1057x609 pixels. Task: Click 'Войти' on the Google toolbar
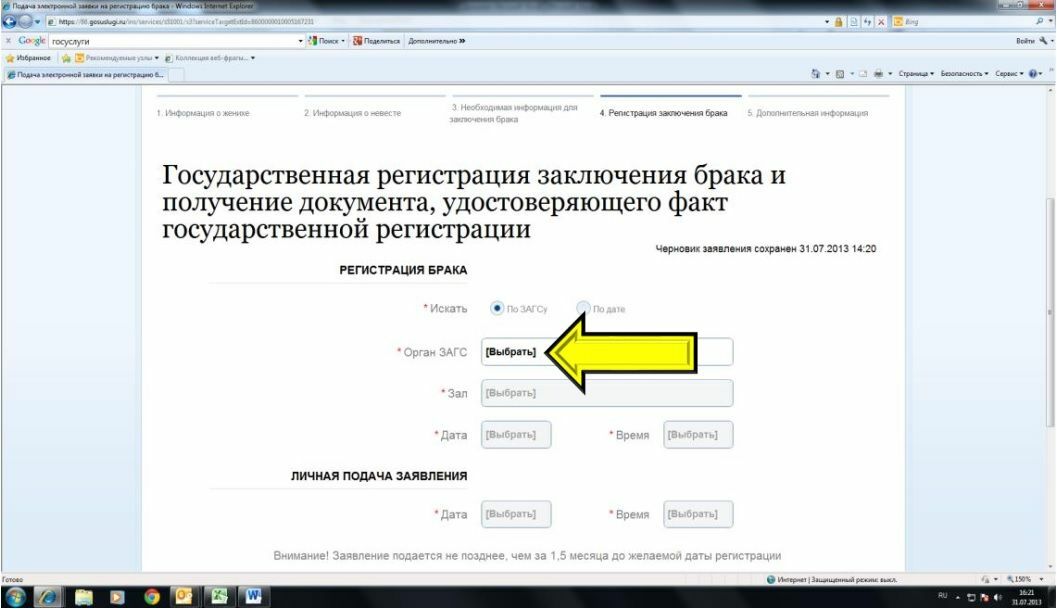(1025, 41)
